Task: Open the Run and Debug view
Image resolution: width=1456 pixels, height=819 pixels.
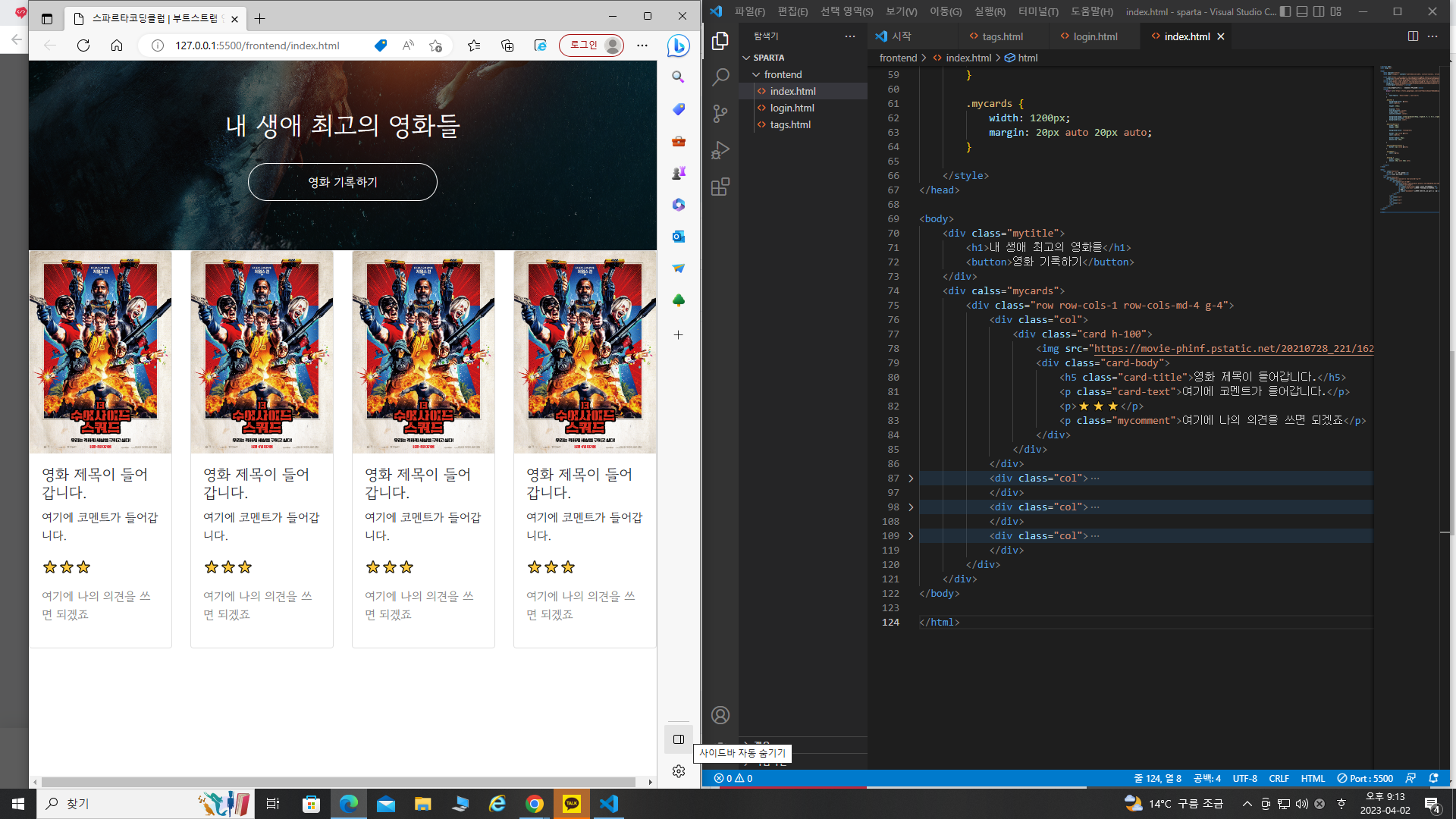Action: tap(720, 150)
